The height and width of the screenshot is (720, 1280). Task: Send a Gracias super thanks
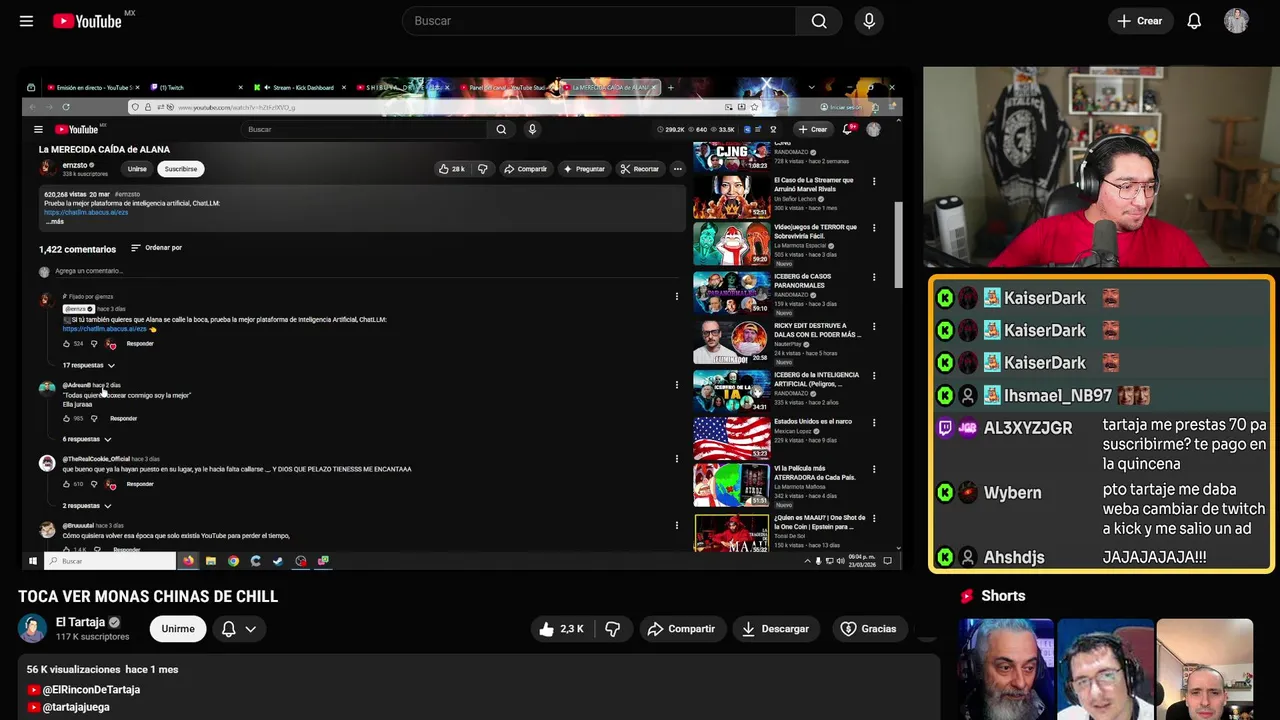pos(868,629)
